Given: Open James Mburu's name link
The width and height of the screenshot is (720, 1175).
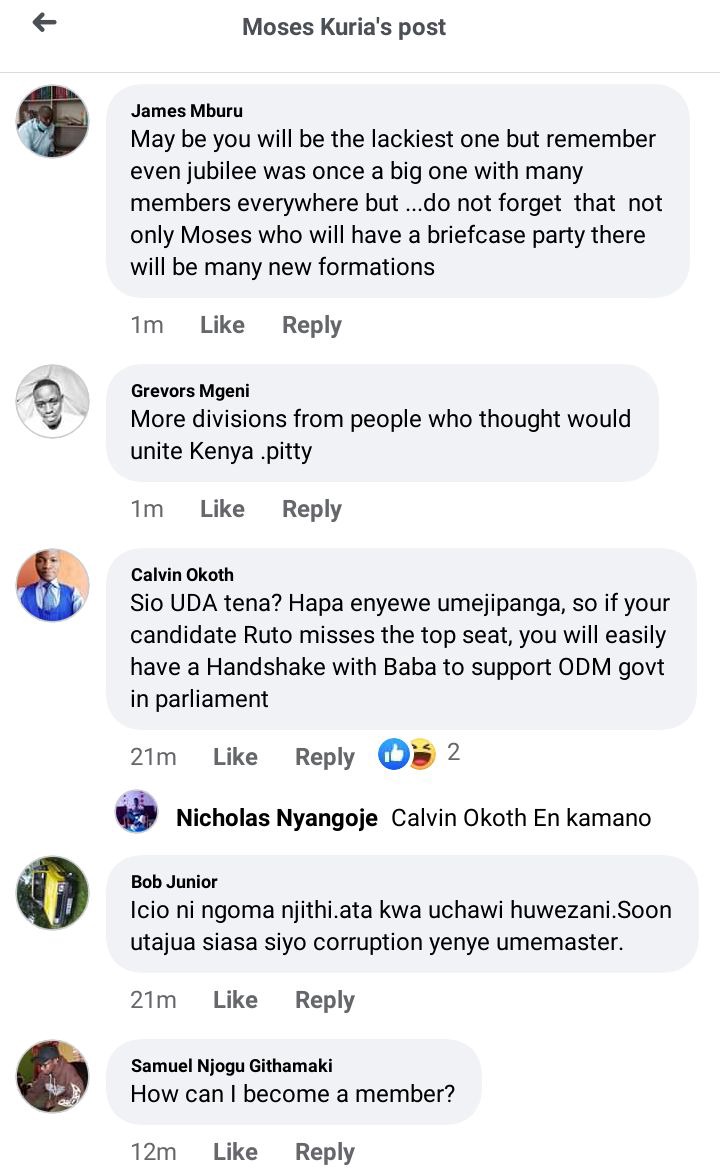Looking at the screenshot, I should pyautogui.click(x=187, y=110).
